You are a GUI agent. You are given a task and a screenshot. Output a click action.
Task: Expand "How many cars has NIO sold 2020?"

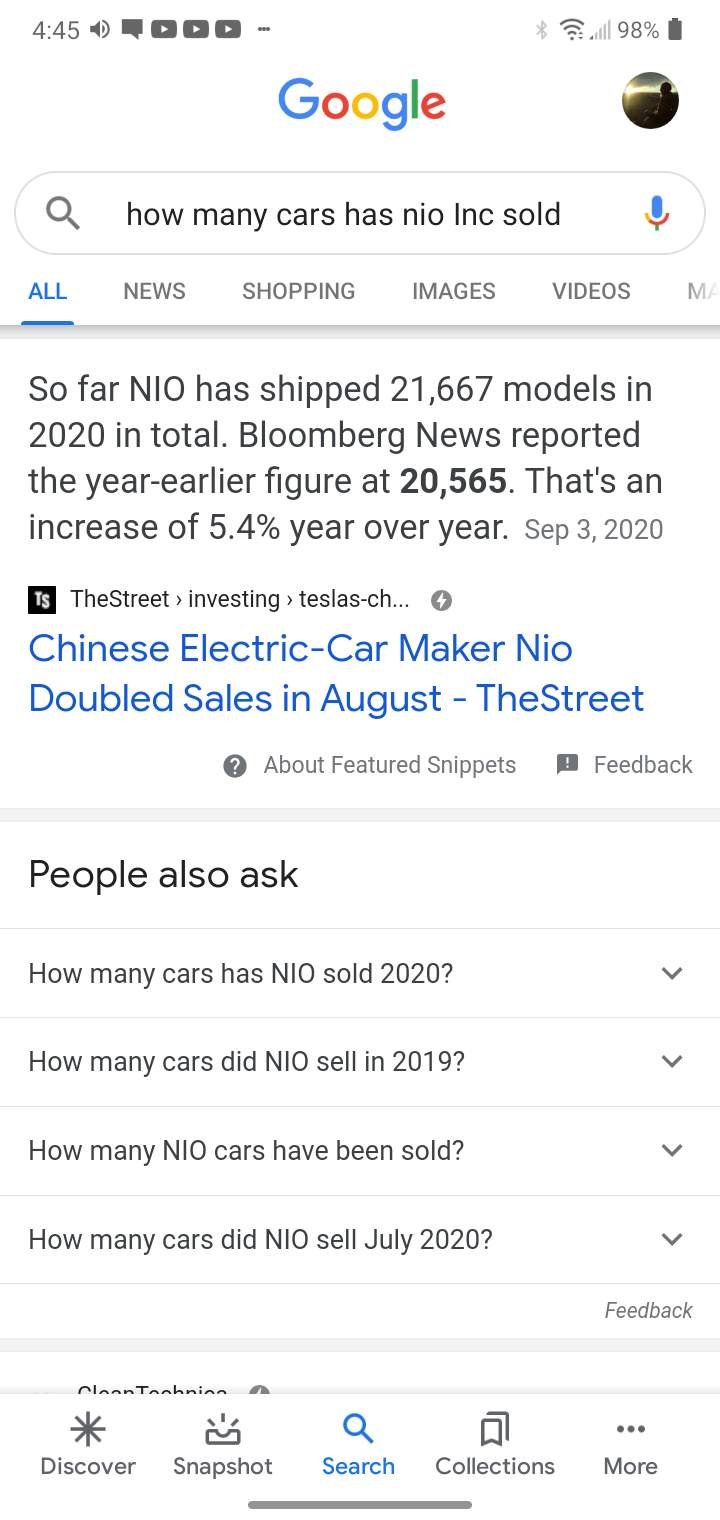(672, 973)
